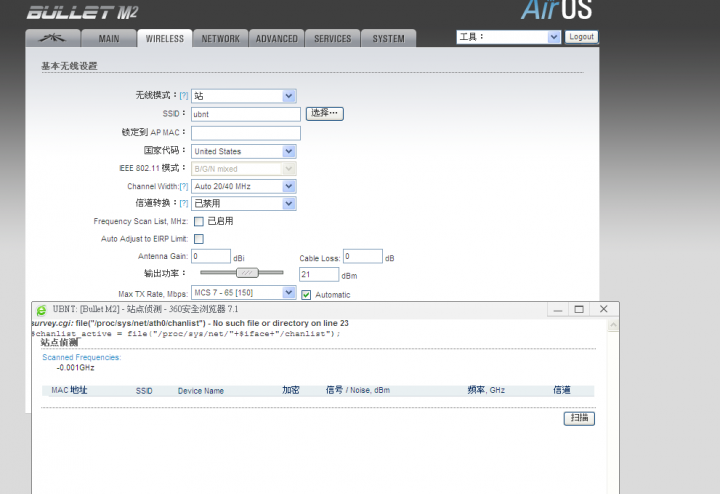
Task: Switch to the NETWORK tab
Action: [220, 38]
